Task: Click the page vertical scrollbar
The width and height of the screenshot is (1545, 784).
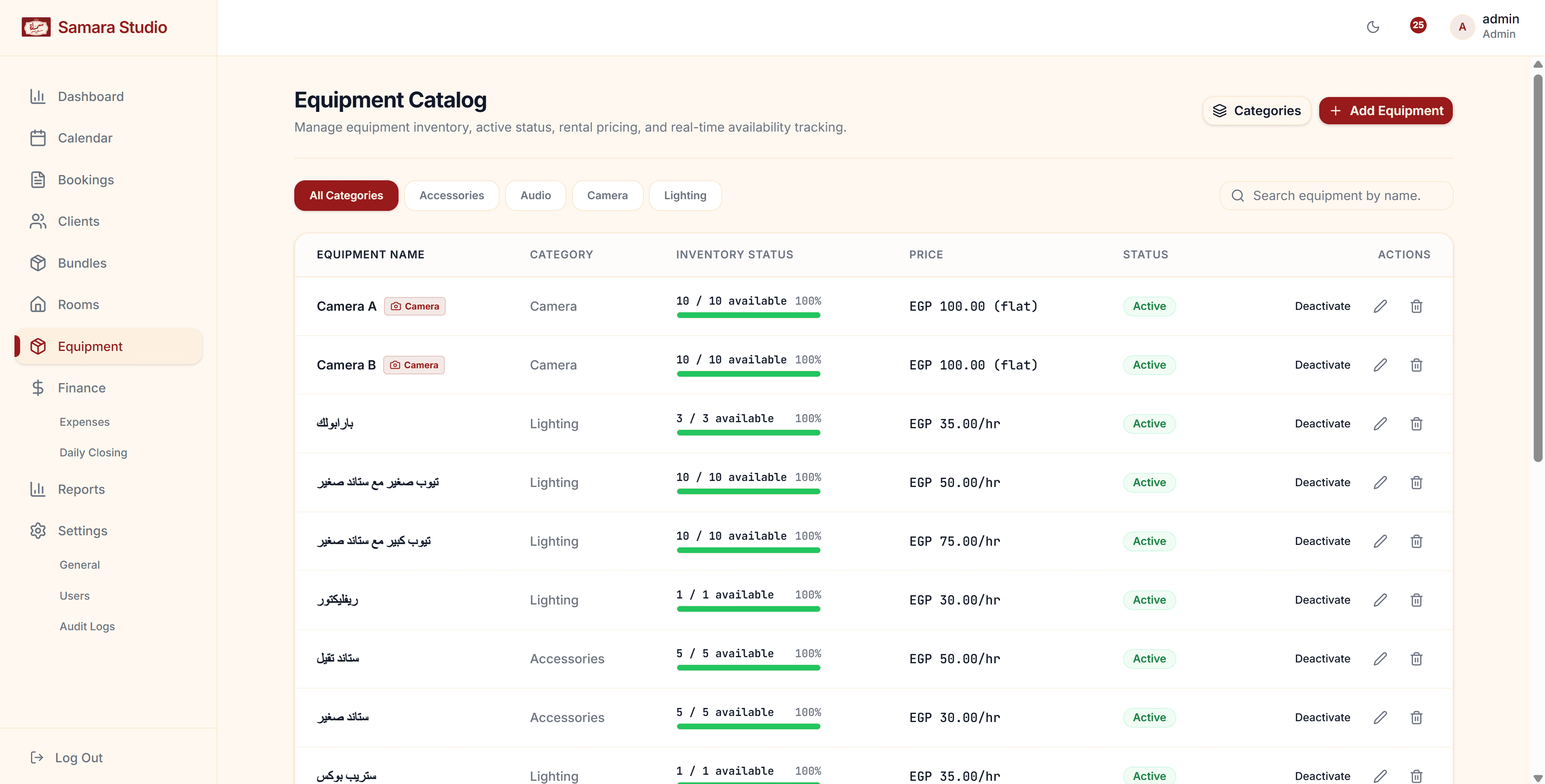Action: (x=1538, y=268)
